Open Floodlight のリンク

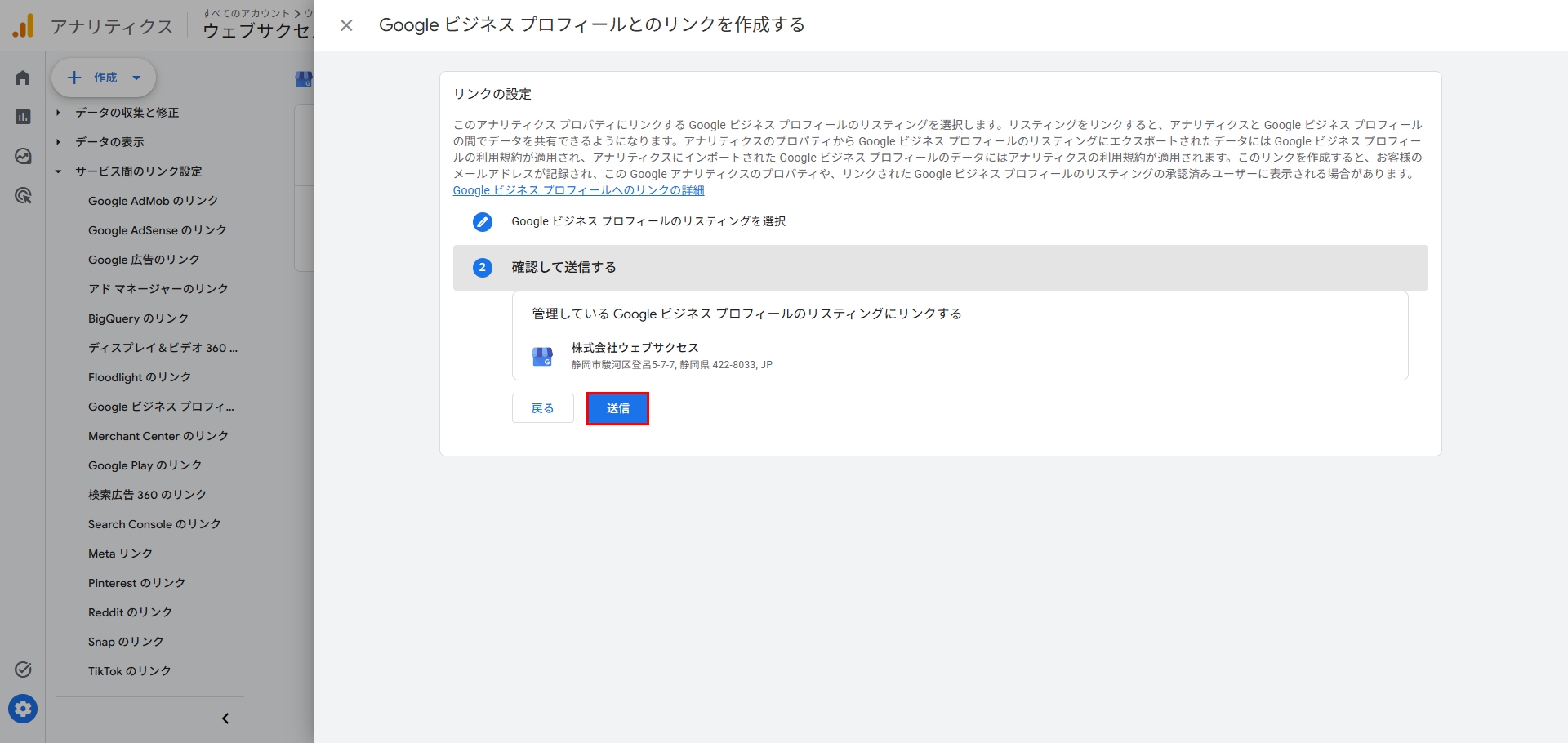pyautogui.click(x=140, y=377)
